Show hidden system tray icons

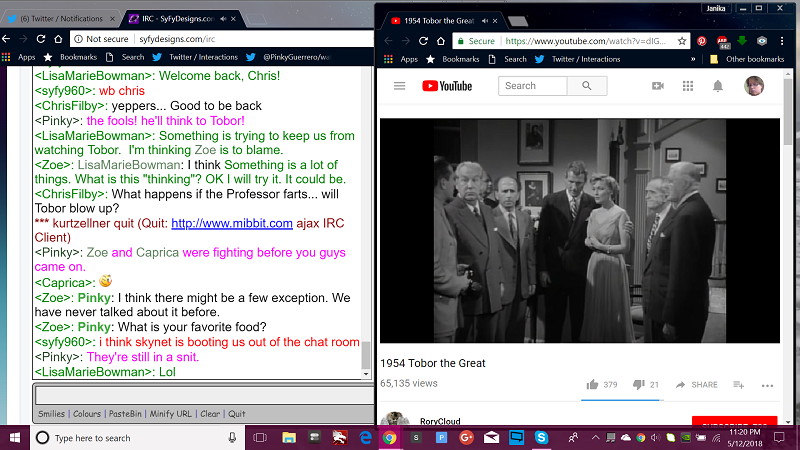tap(595, 438)
